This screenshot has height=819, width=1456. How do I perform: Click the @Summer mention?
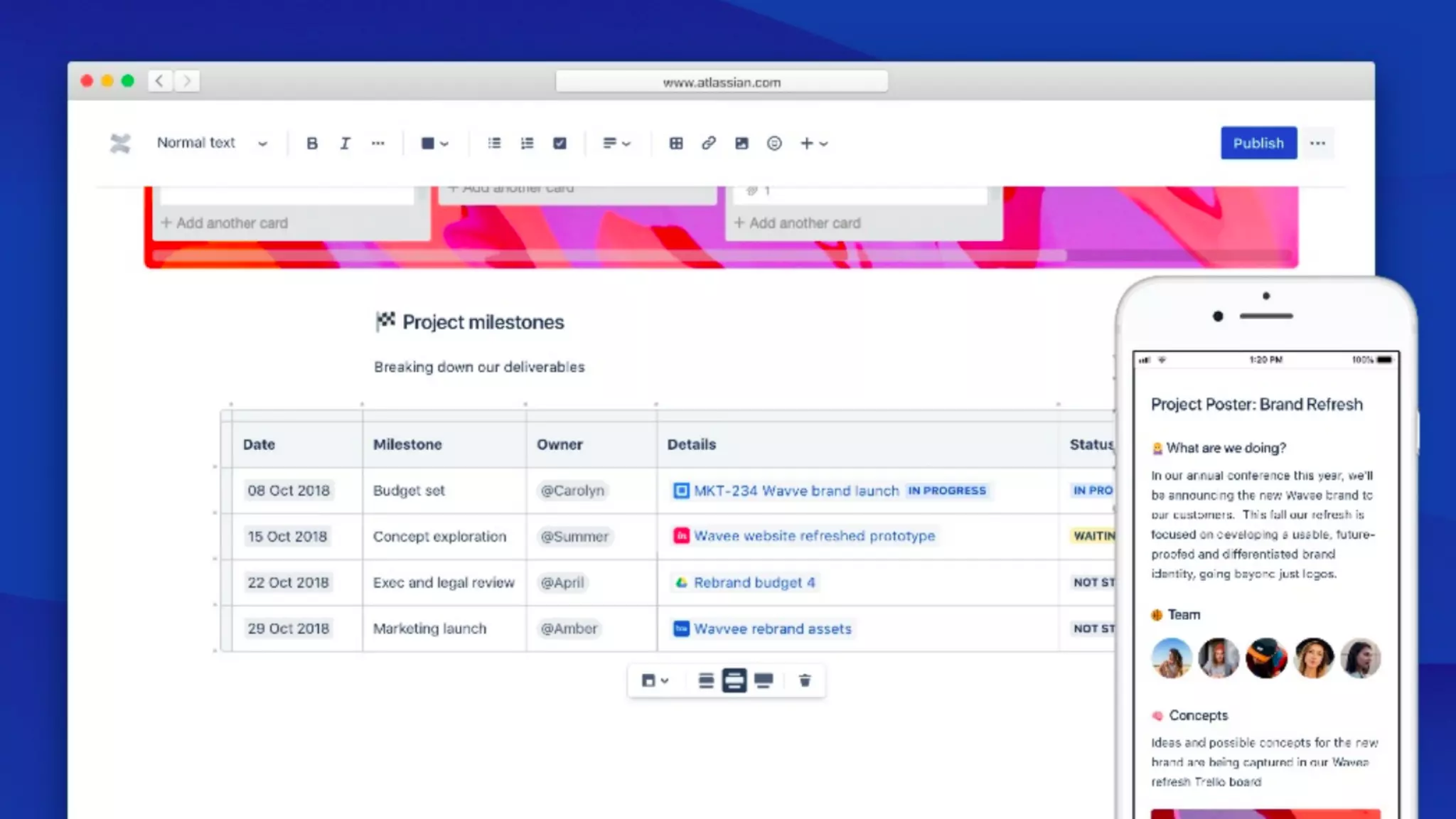pos(574,536)
